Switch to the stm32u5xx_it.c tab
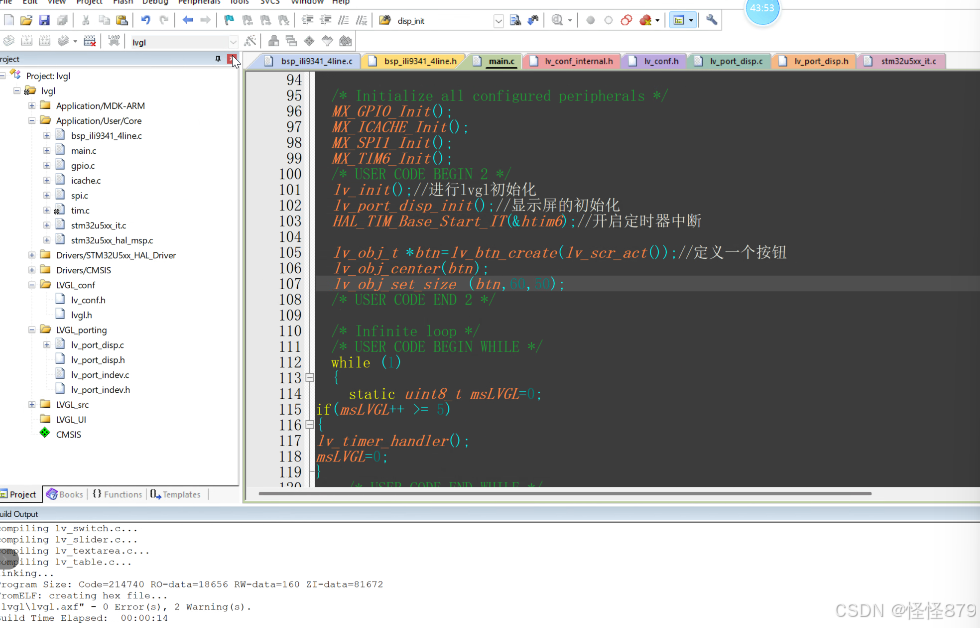This screenshot has width=980, height=628. click(x=902, y=61)
